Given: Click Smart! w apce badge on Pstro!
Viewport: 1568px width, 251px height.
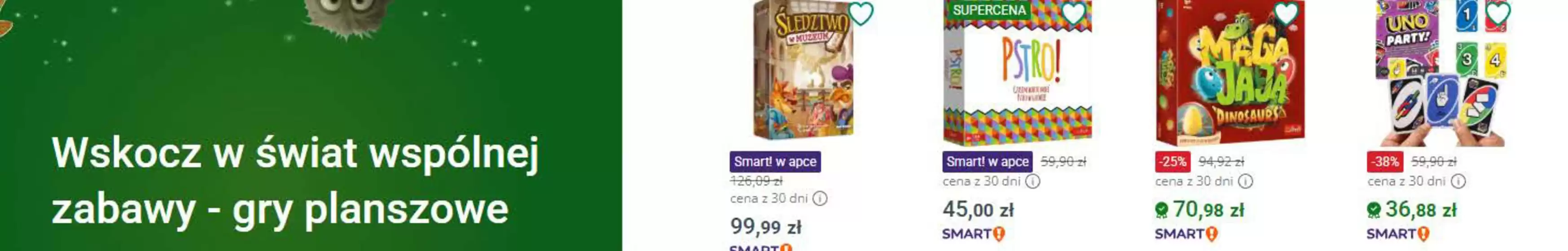Looking at the screenshot, I should (x=987, y=162).
